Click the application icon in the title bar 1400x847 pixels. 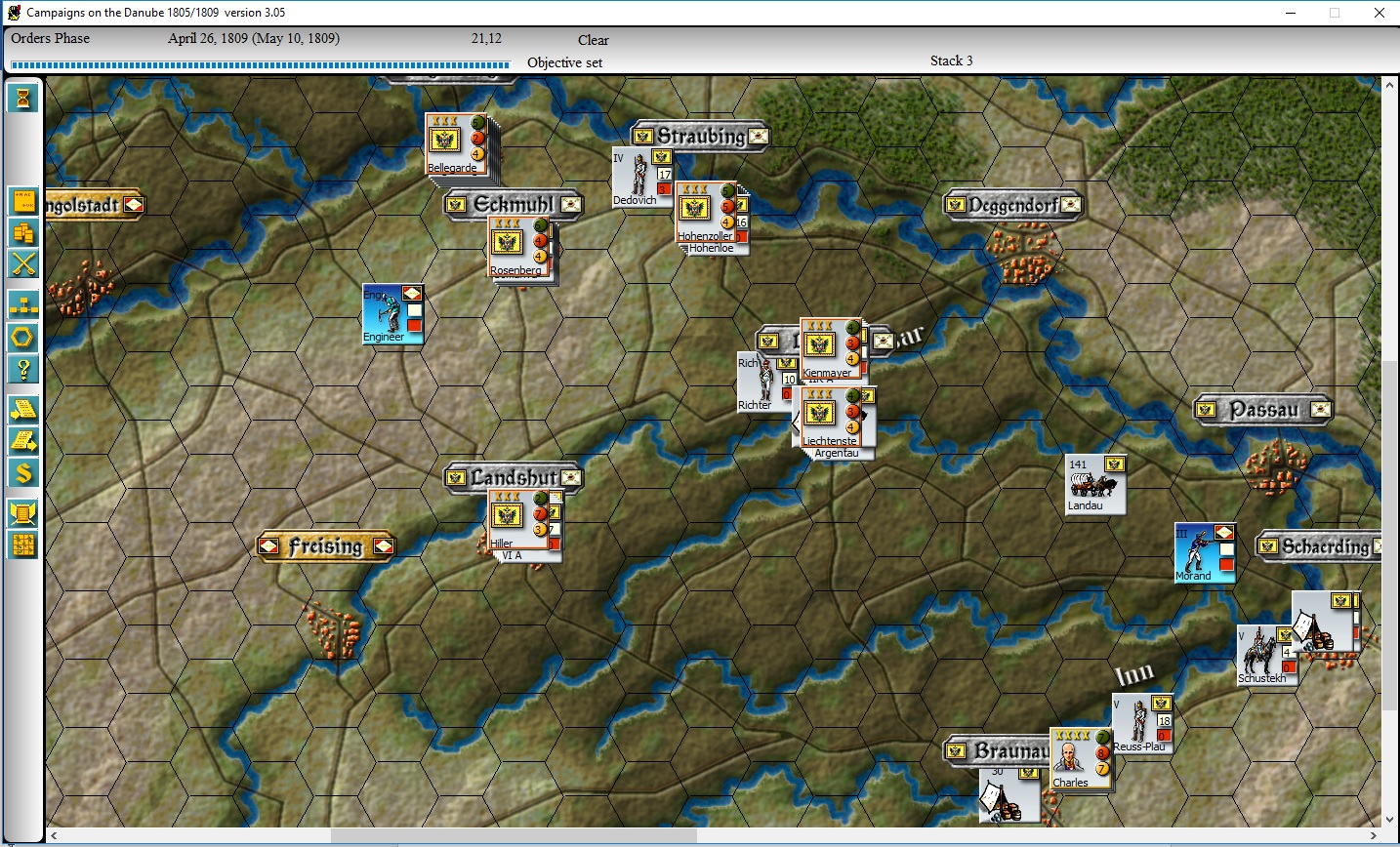pos(14,13)
